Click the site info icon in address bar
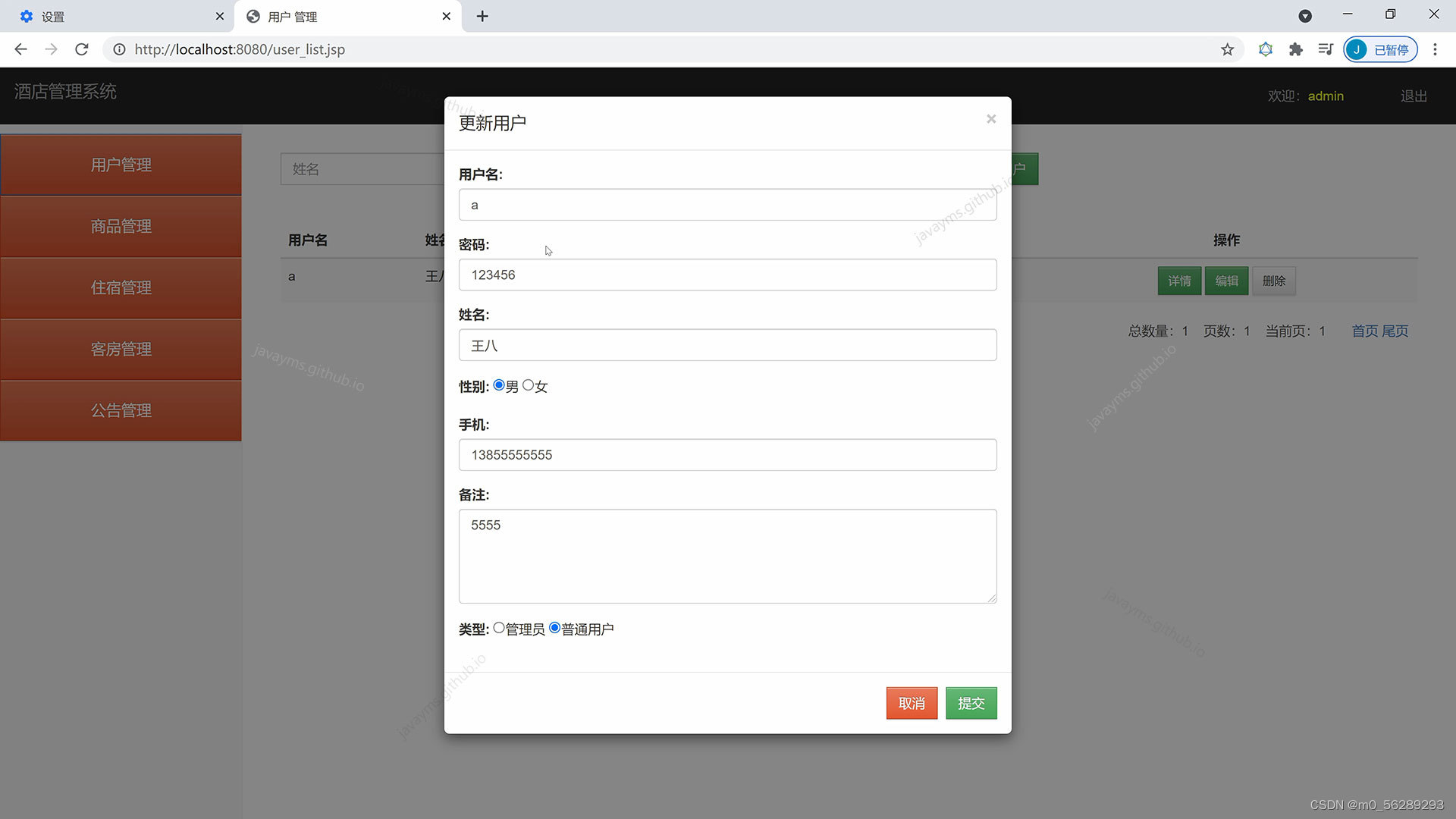Screen dimensions: 1456x819 (x=119, y=49)
